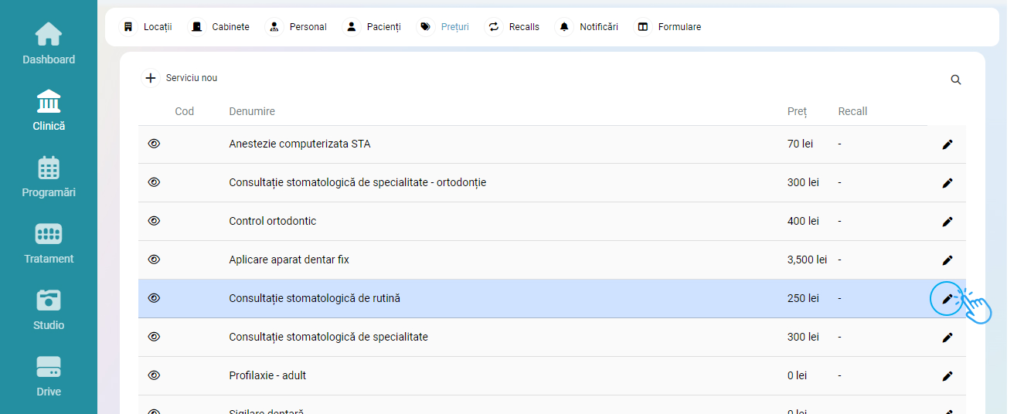Select the Consultație stomatologică de specialitate row
This screenshot has height=414, width=1024.
(328, 337)
